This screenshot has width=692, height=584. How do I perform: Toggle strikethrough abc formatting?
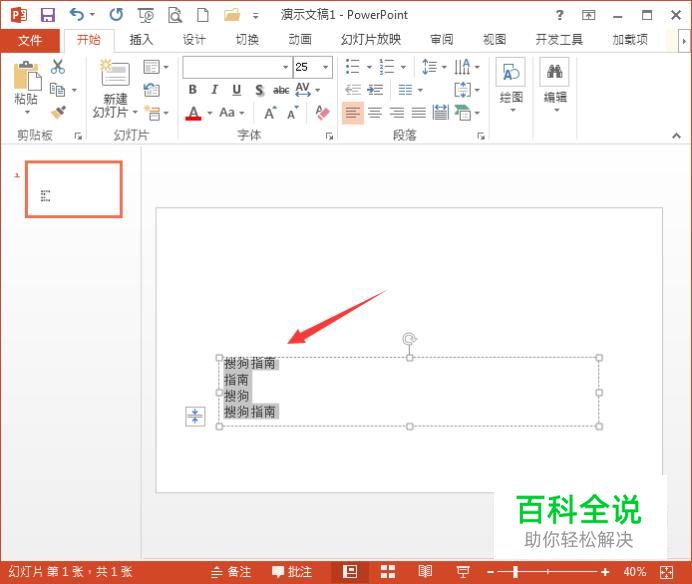click(281, 90)
